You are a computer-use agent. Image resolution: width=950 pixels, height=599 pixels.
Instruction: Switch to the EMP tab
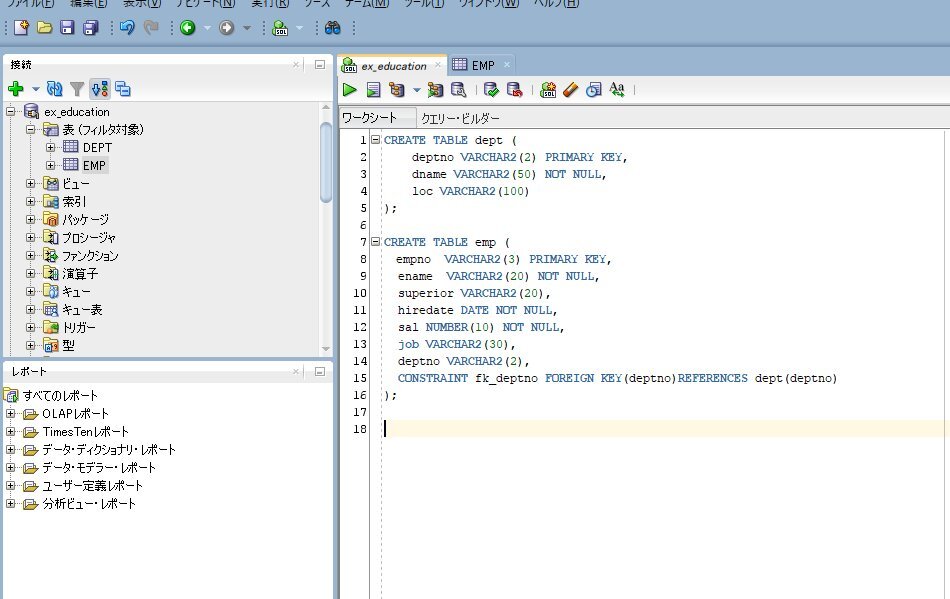[482, 65]
